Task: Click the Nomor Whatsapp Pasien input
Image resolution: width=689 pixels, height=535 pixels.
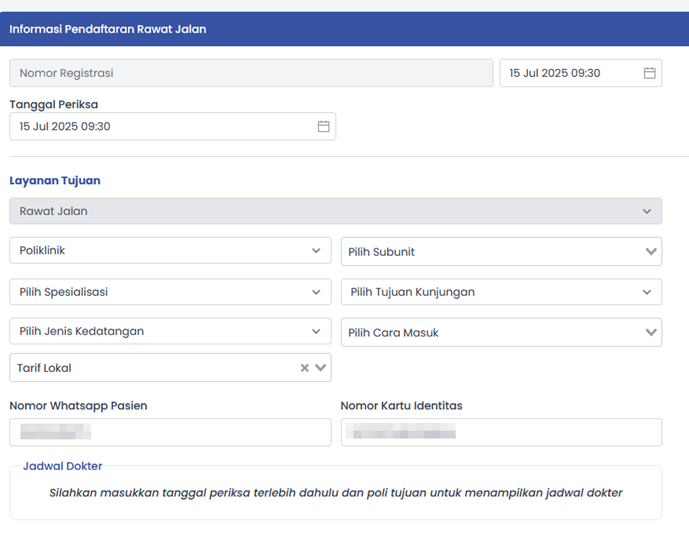Action: point(170,432)
